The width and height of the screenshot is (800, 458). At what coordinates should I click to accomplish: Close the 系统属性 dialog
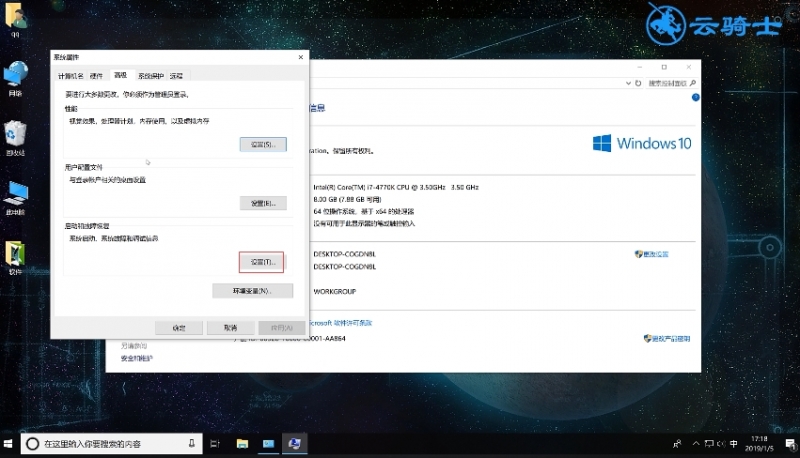301,57
